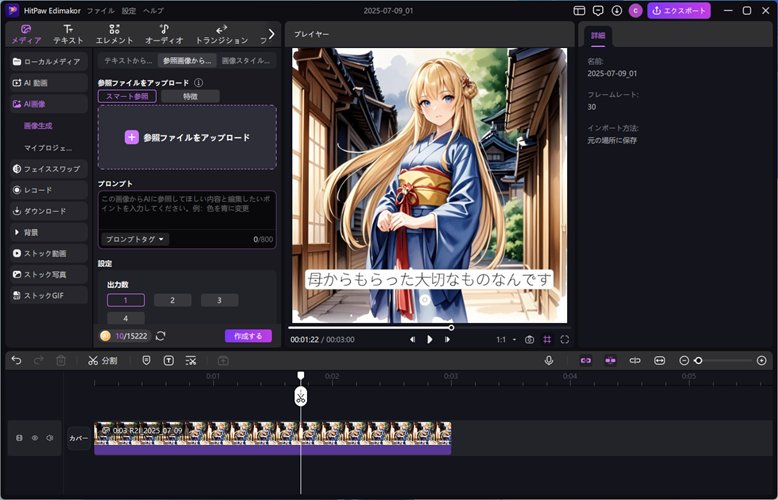Click the 作成する button
Viewport: 778px width, 500px height.
(x=248, y=336)
